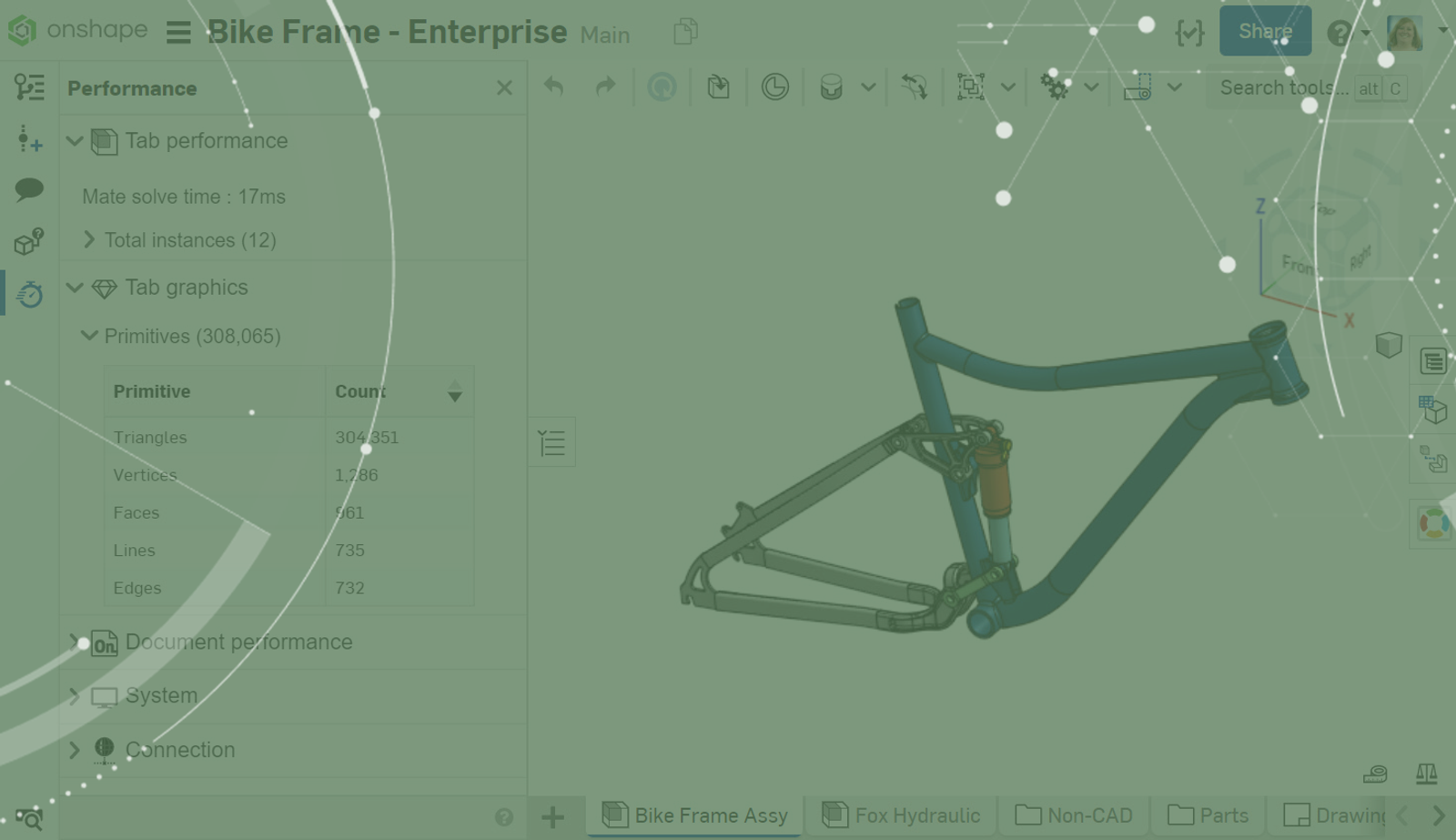Expand Total instances (12) row
Screen dimensions: 1456x840
[89, 239]
